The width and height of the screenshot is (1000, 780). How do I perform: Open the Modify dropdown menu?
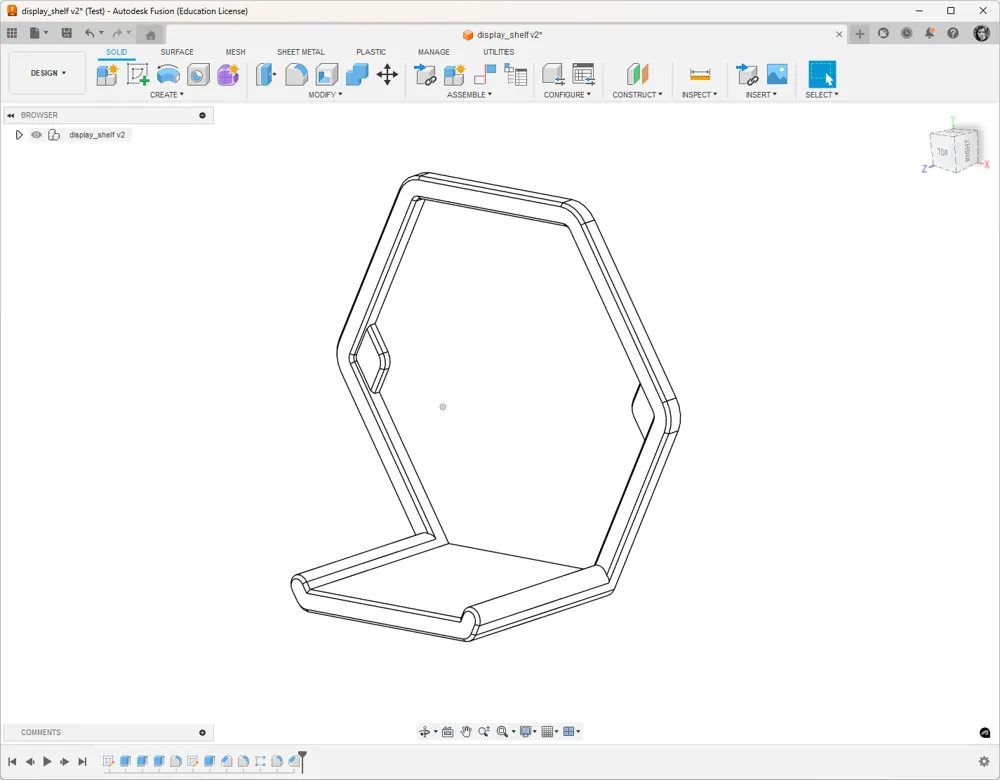coord(325,94)
